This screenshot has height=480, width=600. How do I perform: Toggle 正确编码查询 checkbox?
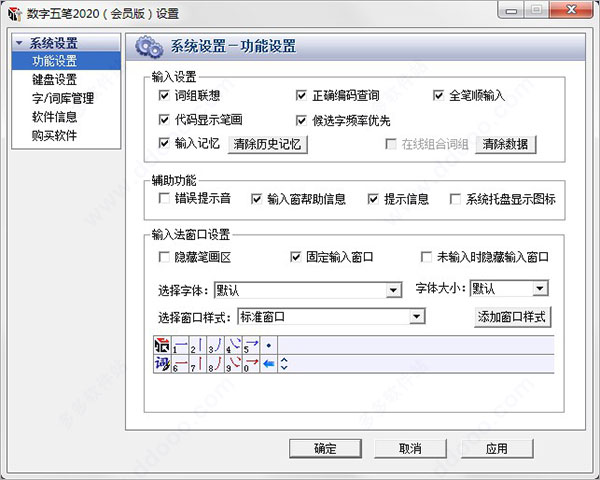pos(302,95)
